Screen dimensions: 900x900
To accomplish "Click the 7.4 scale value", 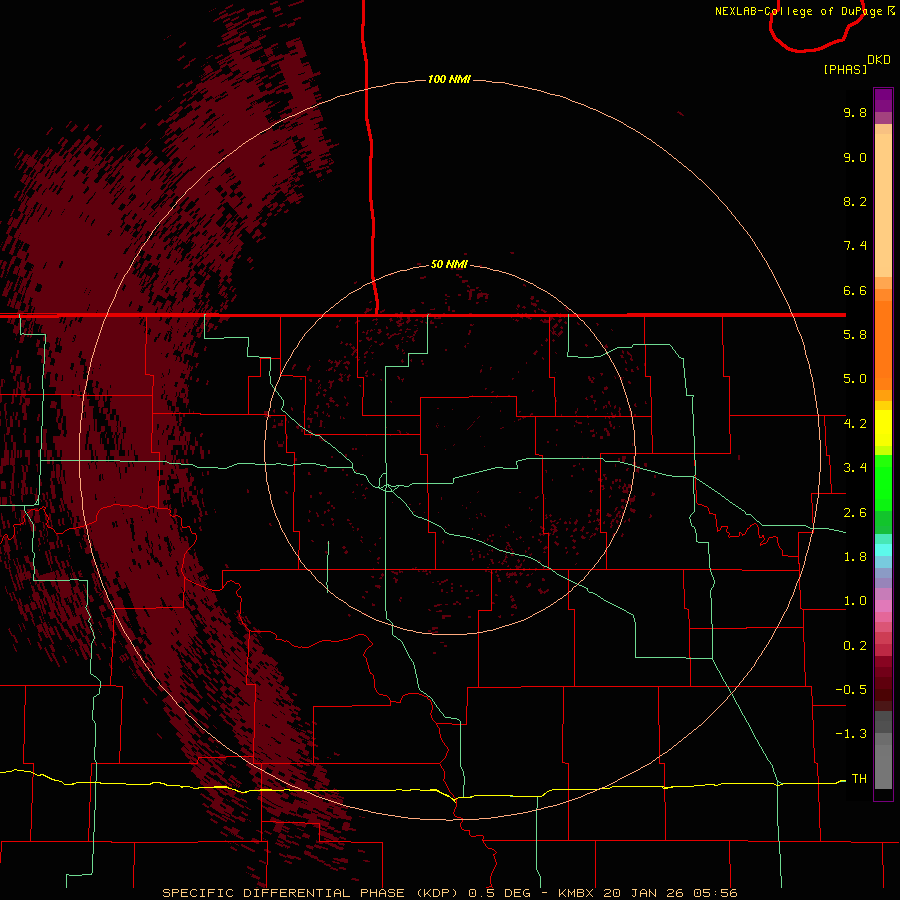I will pyautogui.click(x=855, y=246).
